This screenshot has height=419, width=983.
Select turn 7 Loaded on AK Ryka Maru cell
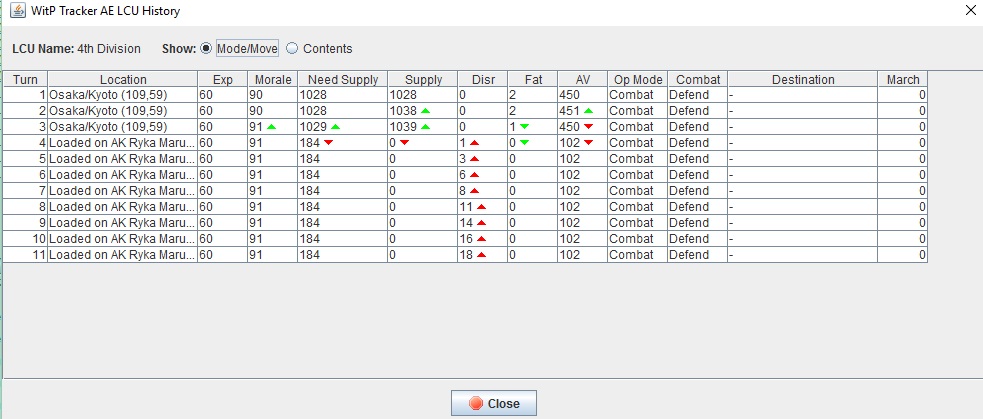tap(123, 191)
